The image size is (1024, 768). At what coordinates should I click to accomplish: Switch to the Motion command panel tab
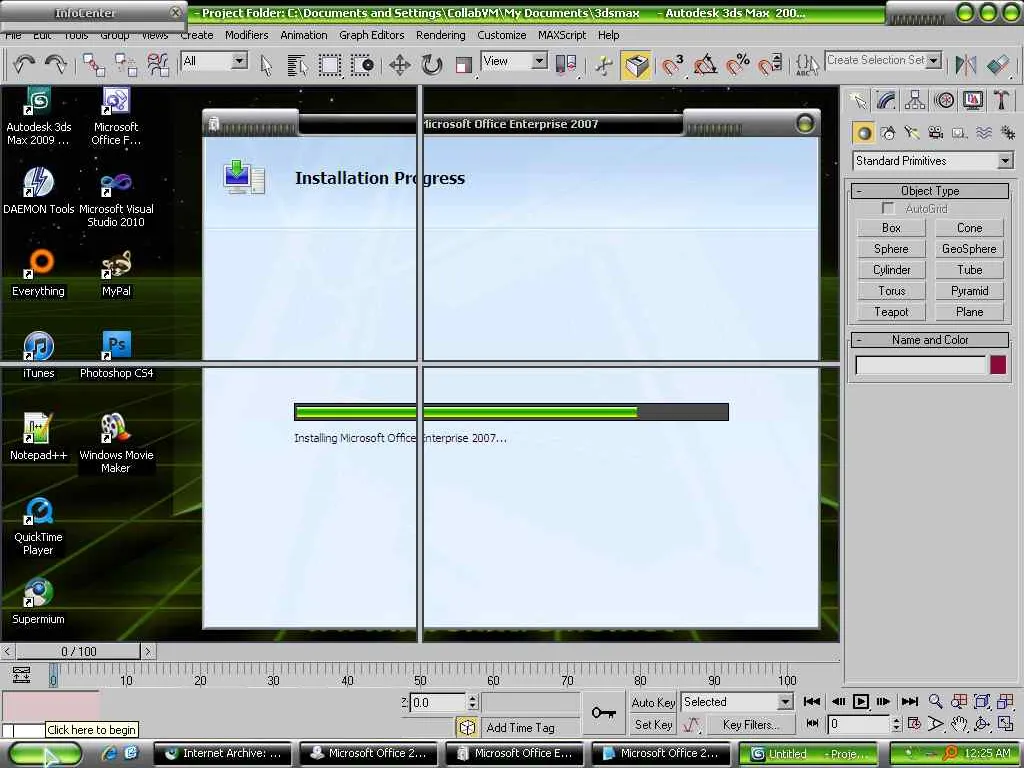944,101
